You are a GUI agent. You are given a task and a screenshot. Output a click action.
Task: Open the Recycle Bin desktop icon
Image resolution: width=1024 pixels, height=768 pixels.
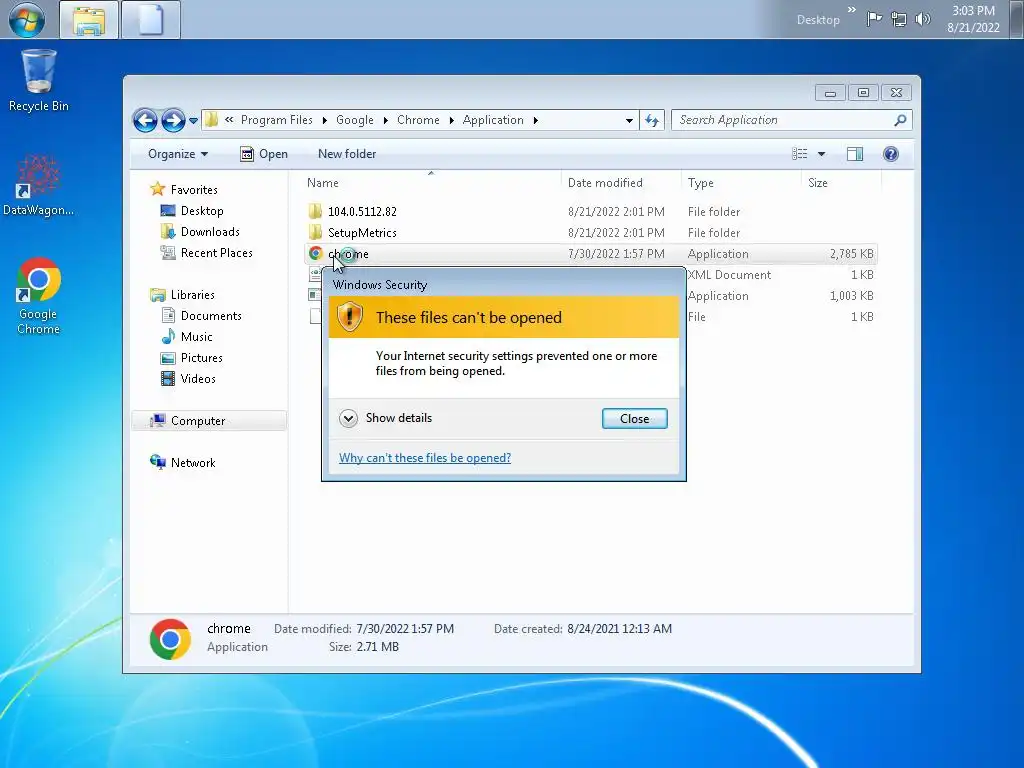[x=39, y=81]
